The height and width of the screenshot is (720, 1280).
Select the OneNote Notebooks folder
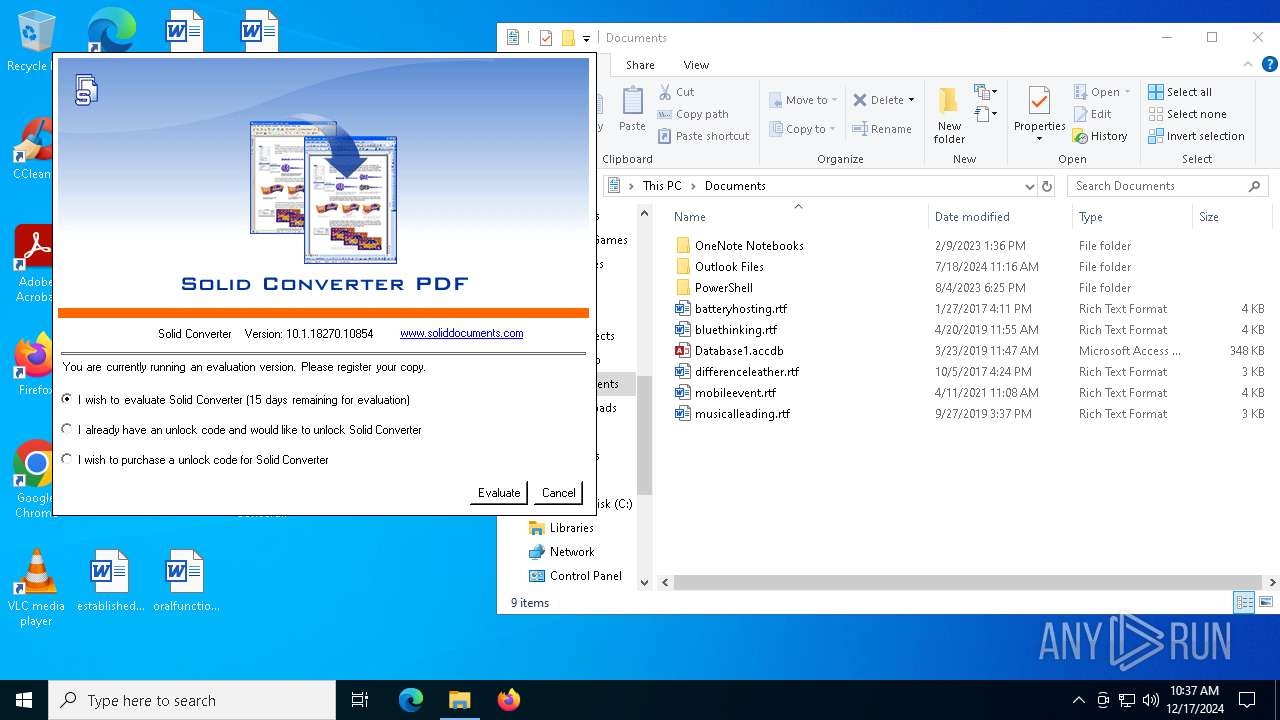pos(749,246)
